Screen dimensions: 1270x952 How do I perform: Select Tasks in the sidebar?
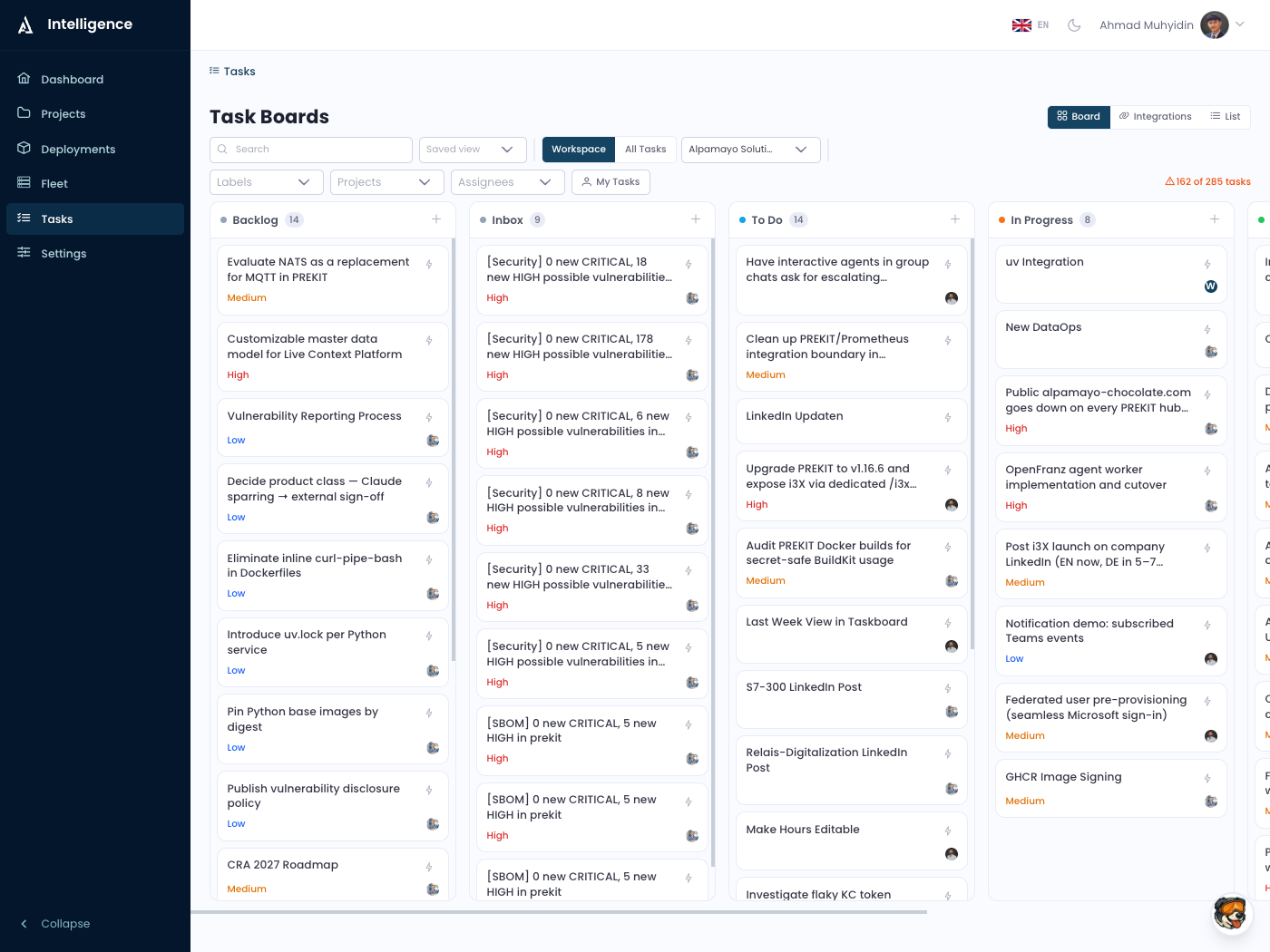(x=94, y=219)
